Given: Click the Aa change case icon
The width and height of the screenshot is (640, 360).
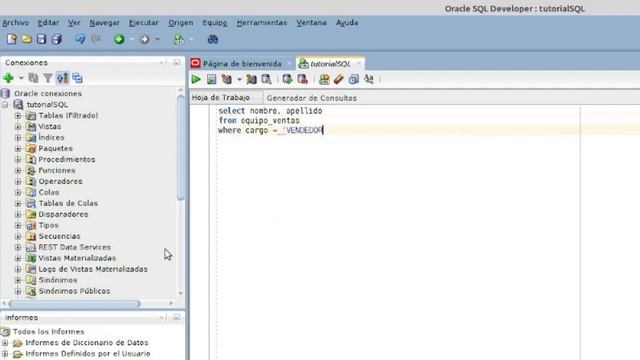Looking at the screenshot, I should tap(369, 78).
